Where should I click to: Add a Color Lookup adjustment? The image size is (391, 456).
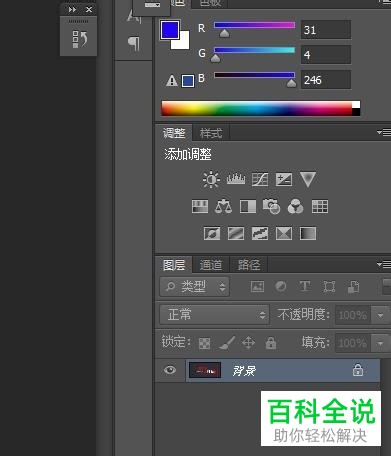coord(320,207)
